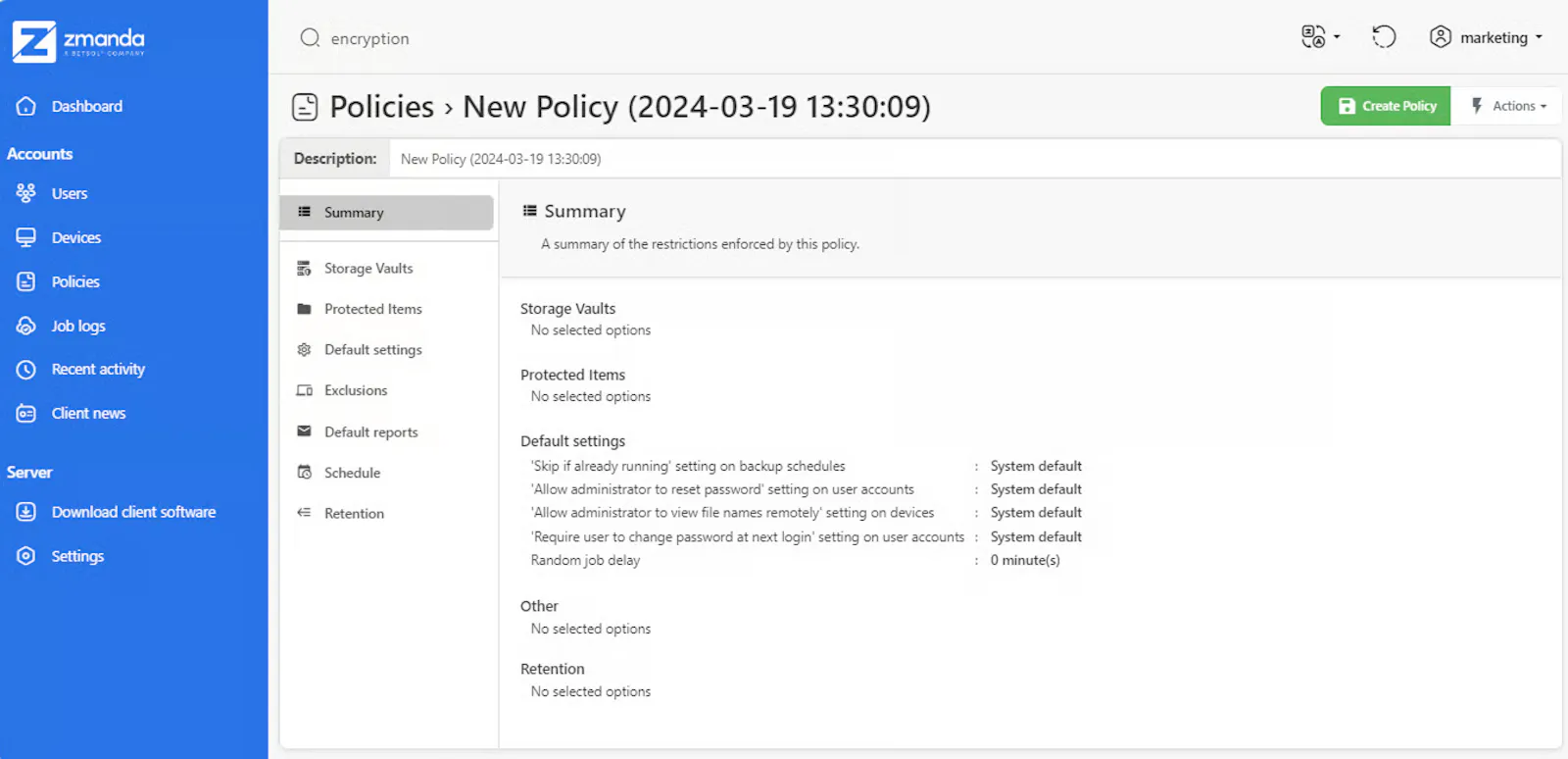Viewport: 1568px width, 759px height.
Task: Open Client news in the sidebar
Action: tap(89, 414)
